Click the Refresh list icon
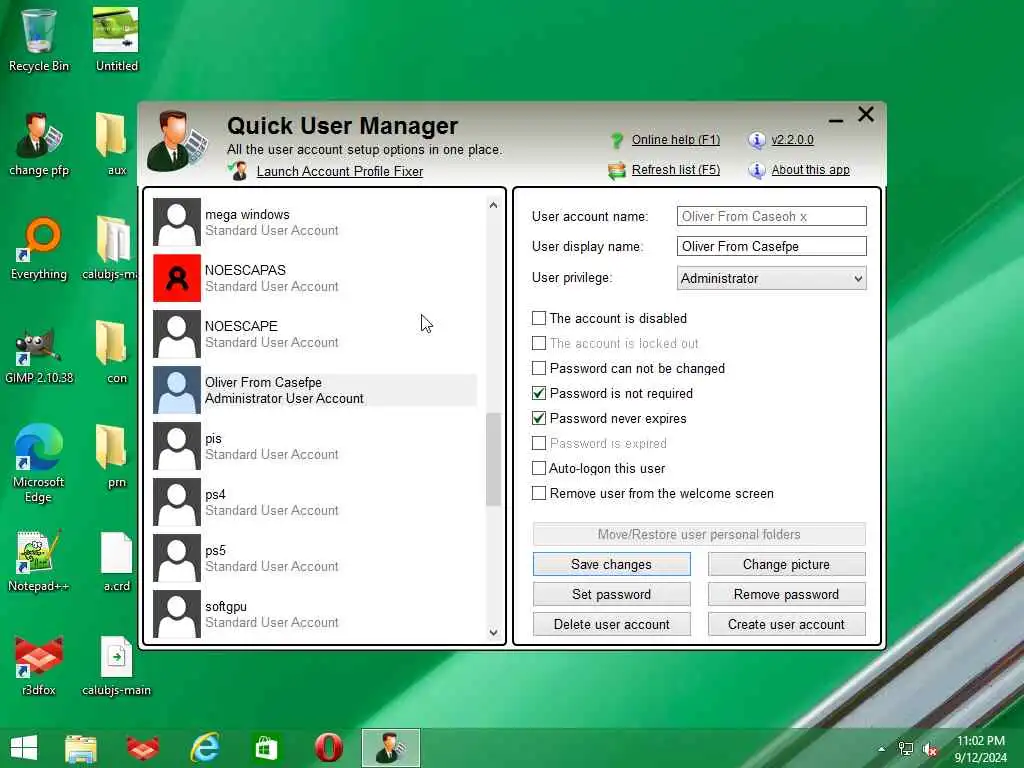This screenshot has height=768, width=1024. [616, 170]
